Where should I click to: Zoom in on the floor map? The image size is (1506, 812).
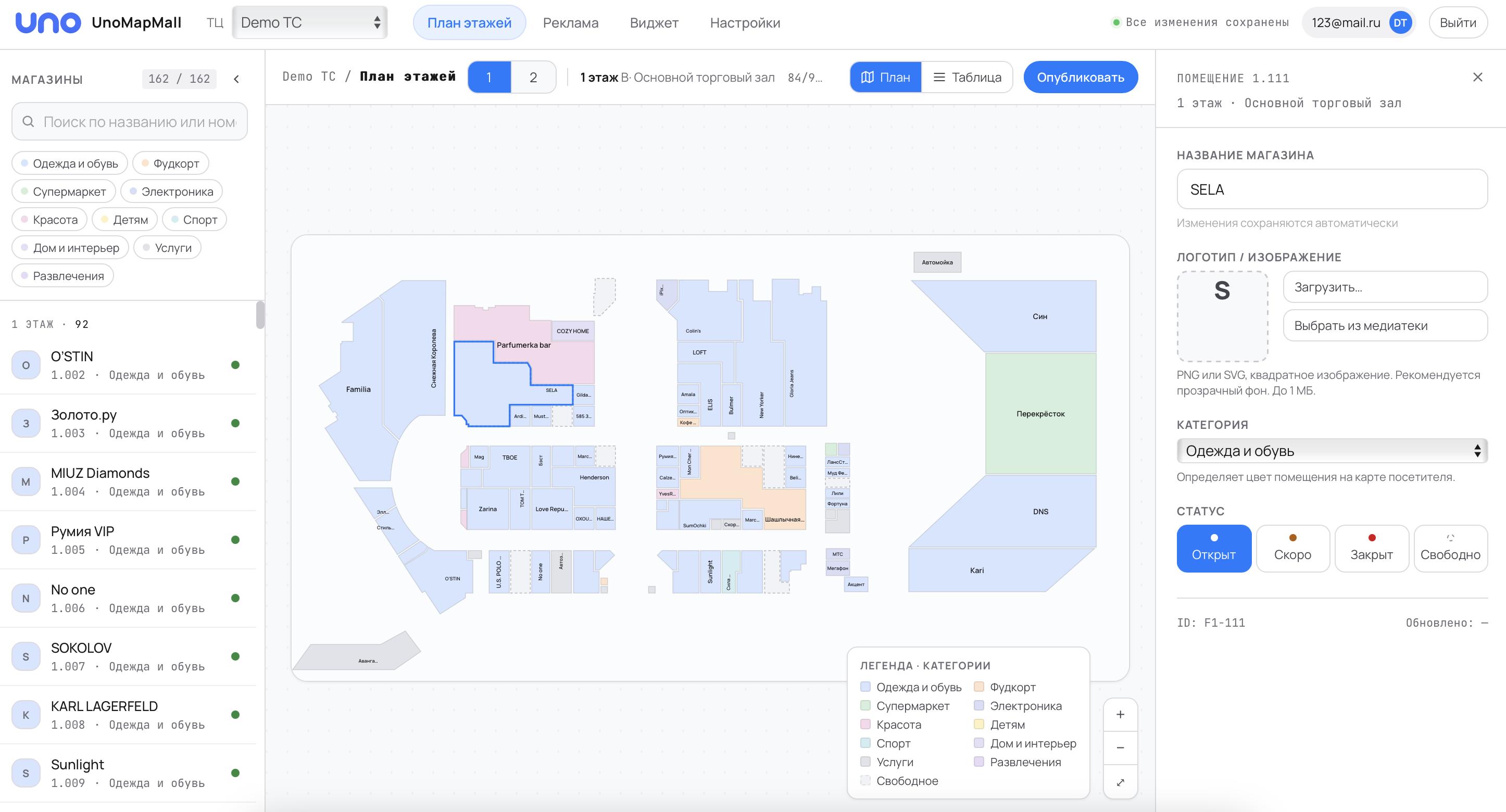[1120, 715]
